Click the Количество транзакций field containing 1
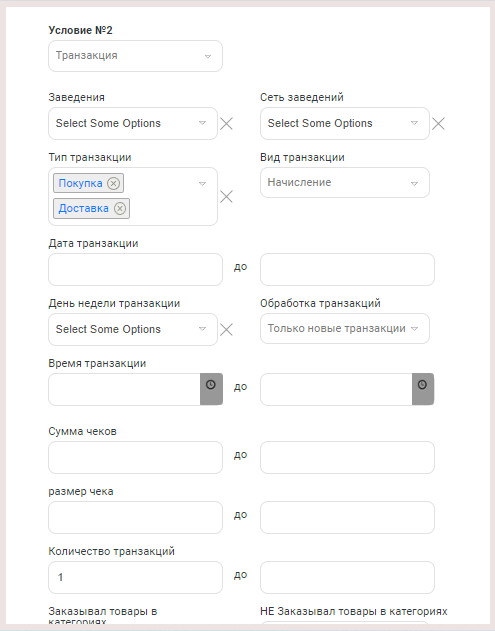The image size is (495, 631). pyautogui.click(x=135, y=577)
